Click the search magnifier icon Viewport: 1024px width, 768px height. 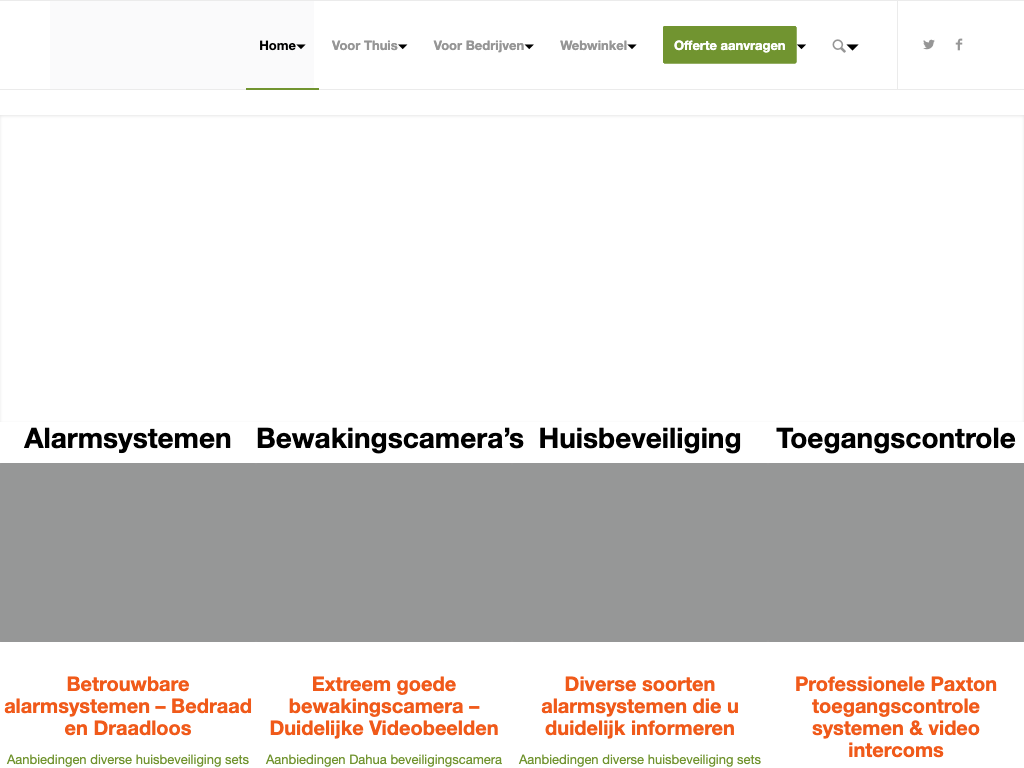839,46
